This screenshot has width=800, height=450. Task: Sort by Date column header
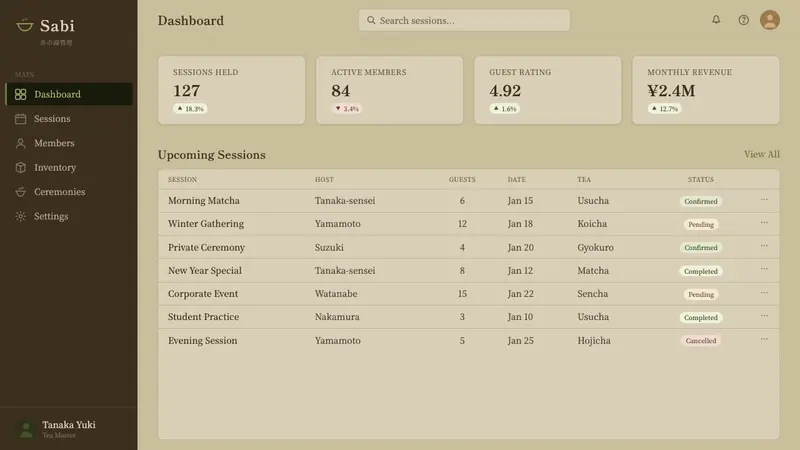pos(516,180)
